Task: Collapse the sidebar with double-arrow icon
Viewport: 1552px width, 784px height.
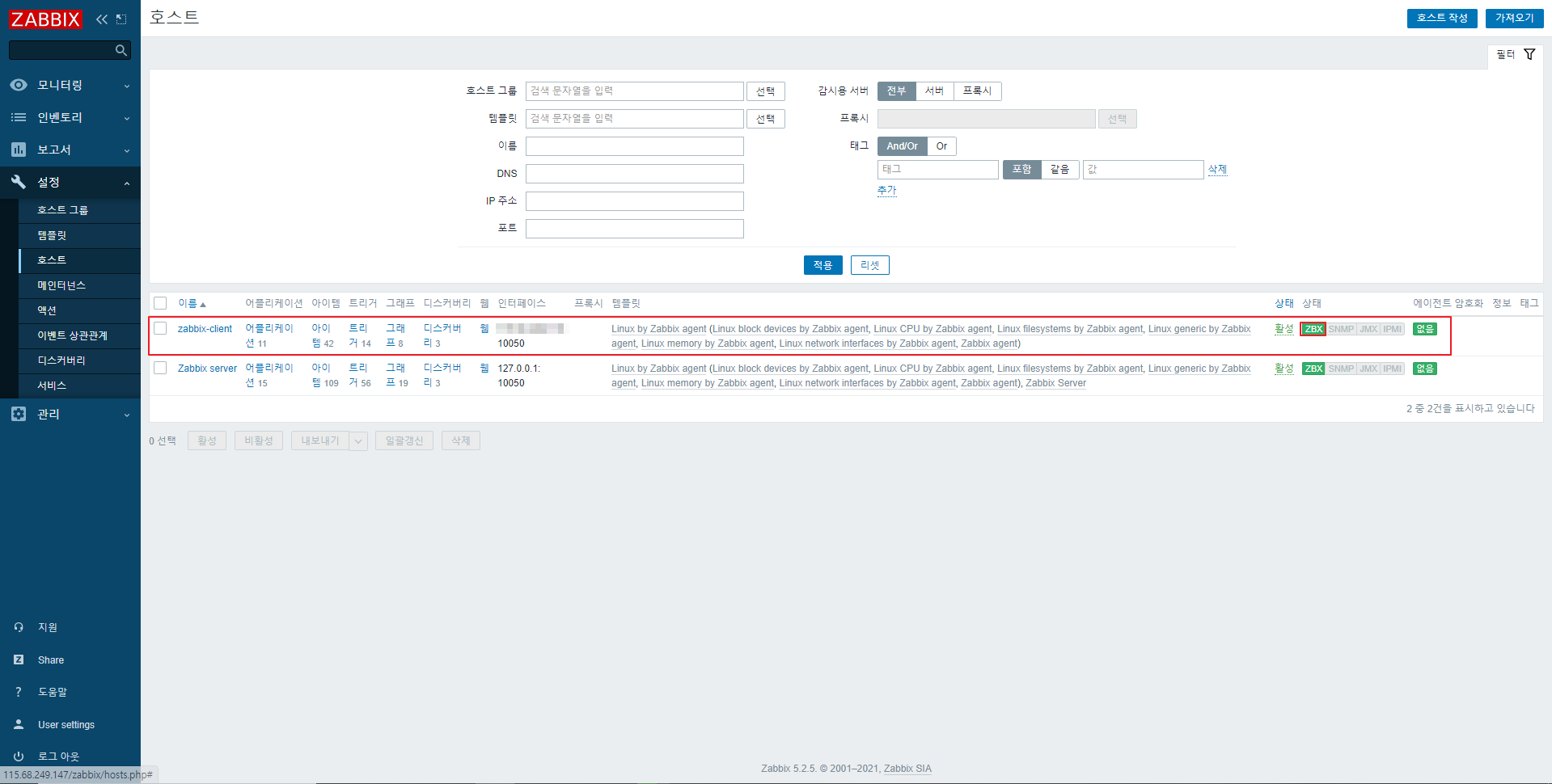Action: (x=101, y=19)
